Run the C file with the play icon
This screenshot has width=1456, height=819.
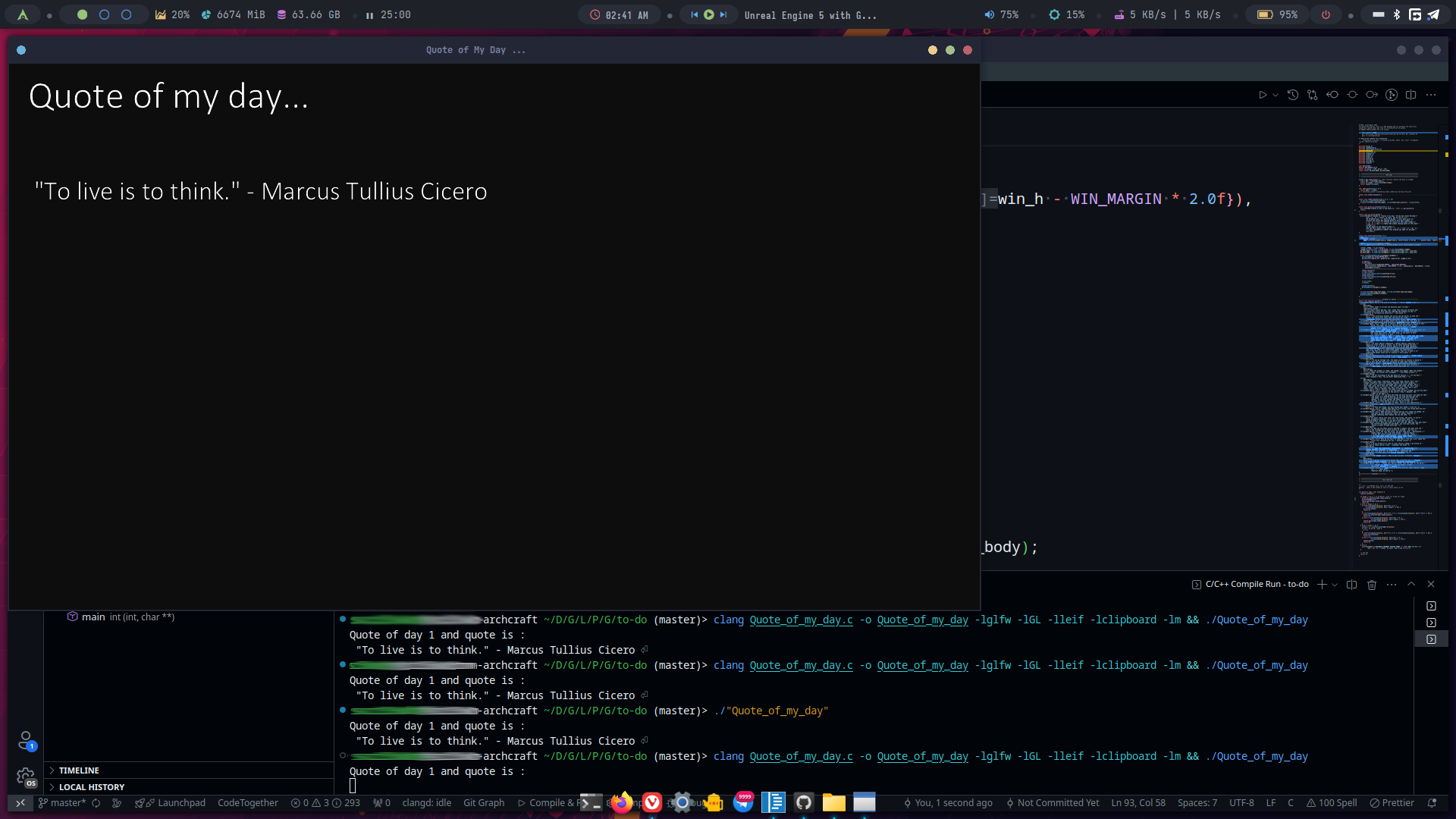coord(1263,95)
